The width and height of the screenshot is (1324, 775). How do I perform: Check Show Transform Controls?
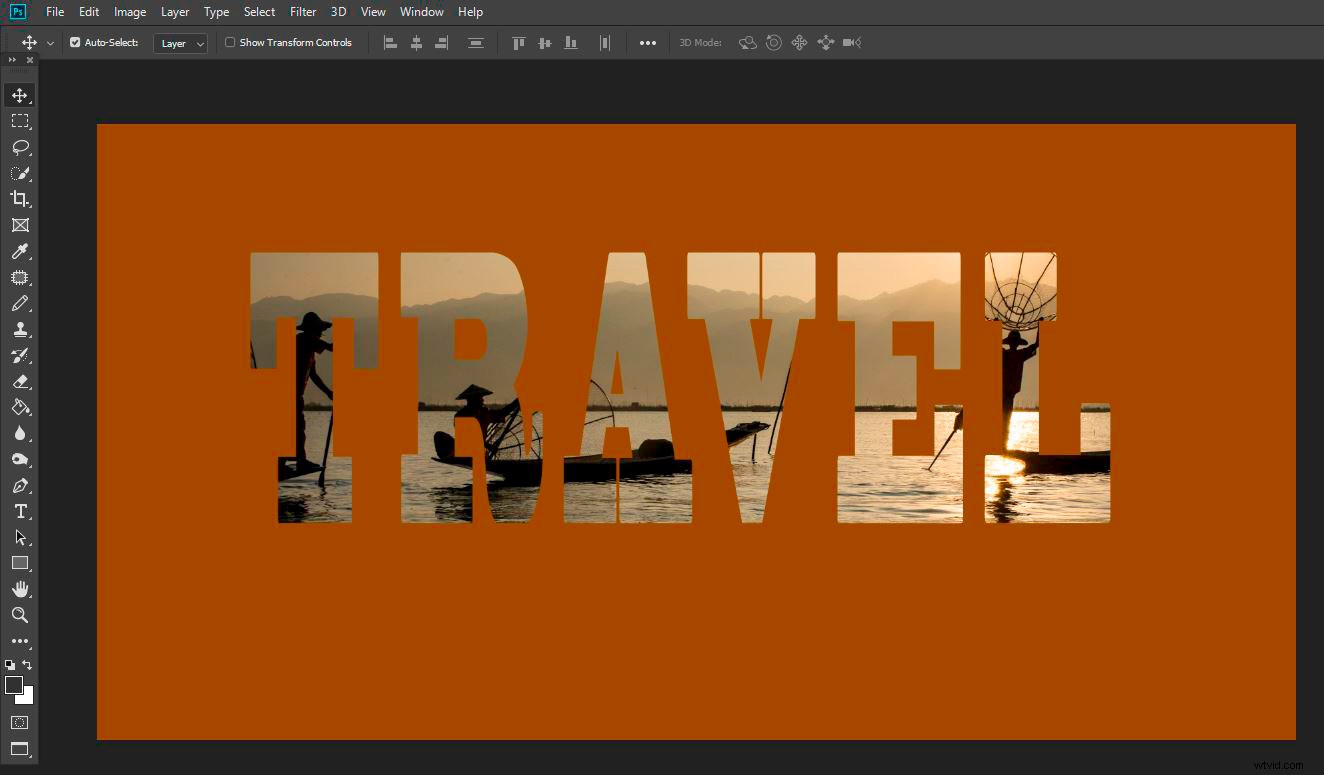click(x=229, y=42)
